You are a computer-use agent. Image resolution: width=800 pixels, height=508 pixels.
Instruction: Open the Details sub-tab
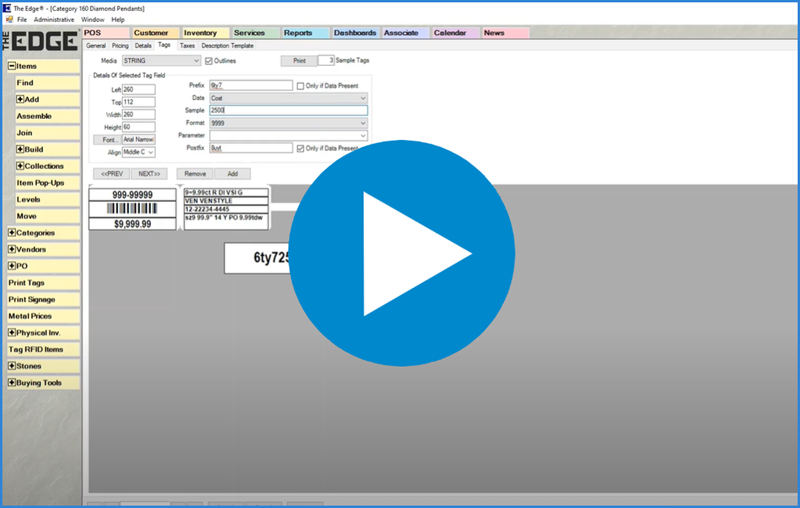click(143, 46)
